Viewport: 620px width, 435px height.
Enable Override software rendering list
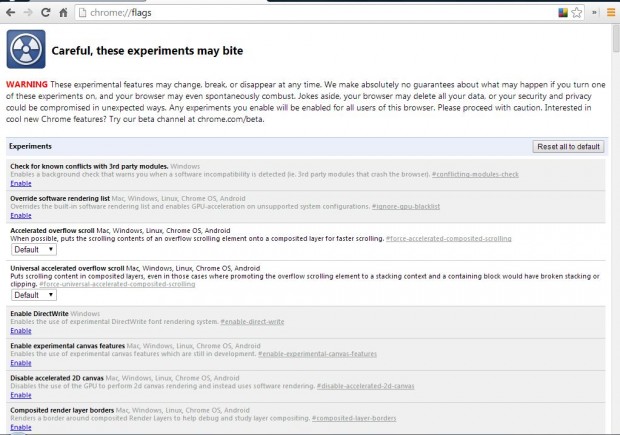pyautogui.click(x=21, y=216)
